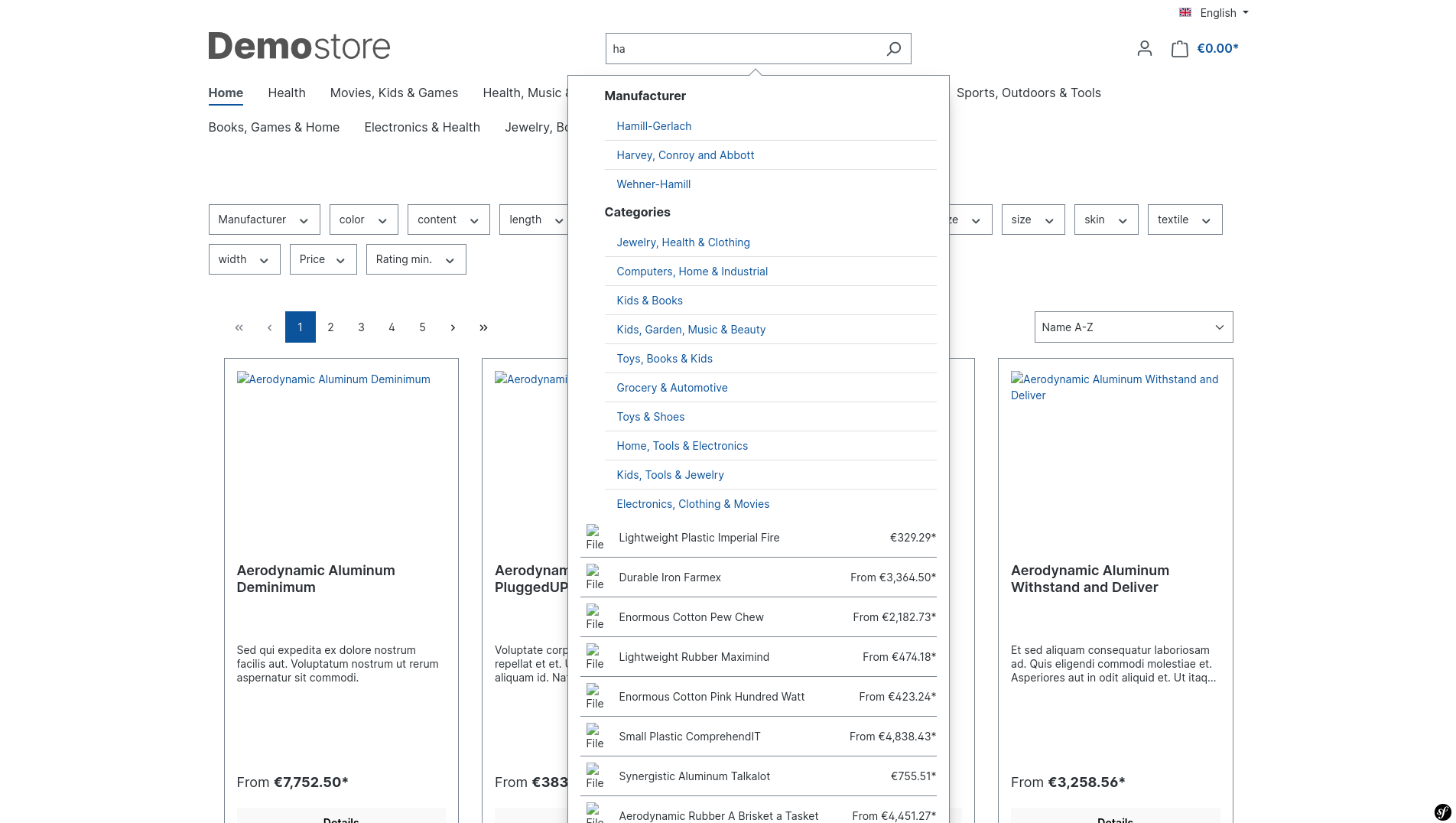This screenshot has height=823, width=1456.
Task: Open Aerodynamic Aluminum Deminimum product title
Action: coord(316,579)
